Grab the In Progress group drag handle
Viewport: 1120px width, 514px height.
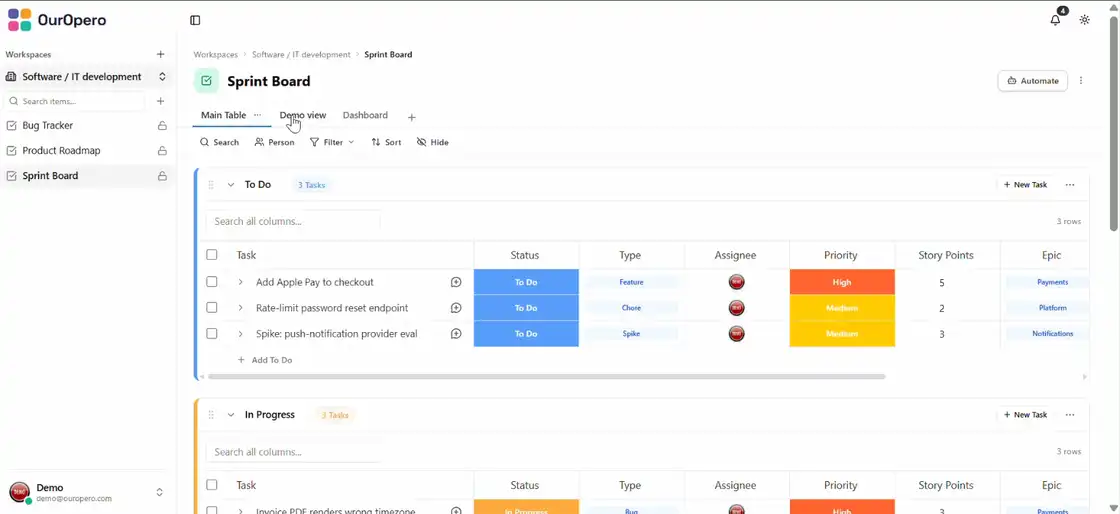211,415
